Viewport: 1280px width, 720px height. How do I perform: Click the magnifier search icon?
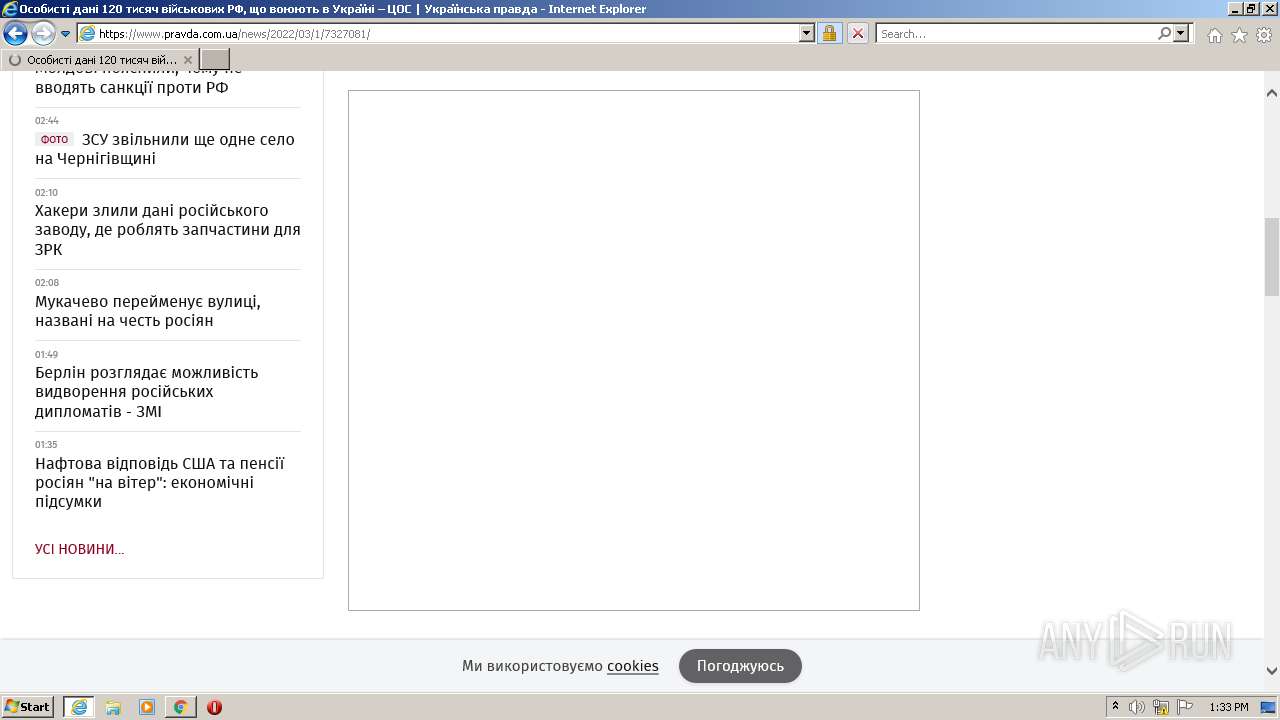point(1165,34)
